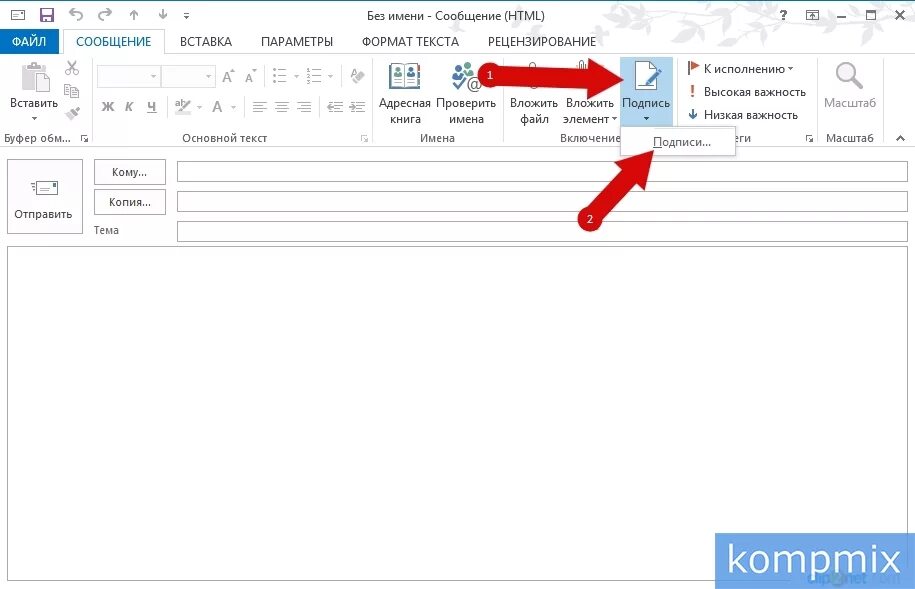
Task: Open the Основной текст dialog launcher
Action: [364, 138]
